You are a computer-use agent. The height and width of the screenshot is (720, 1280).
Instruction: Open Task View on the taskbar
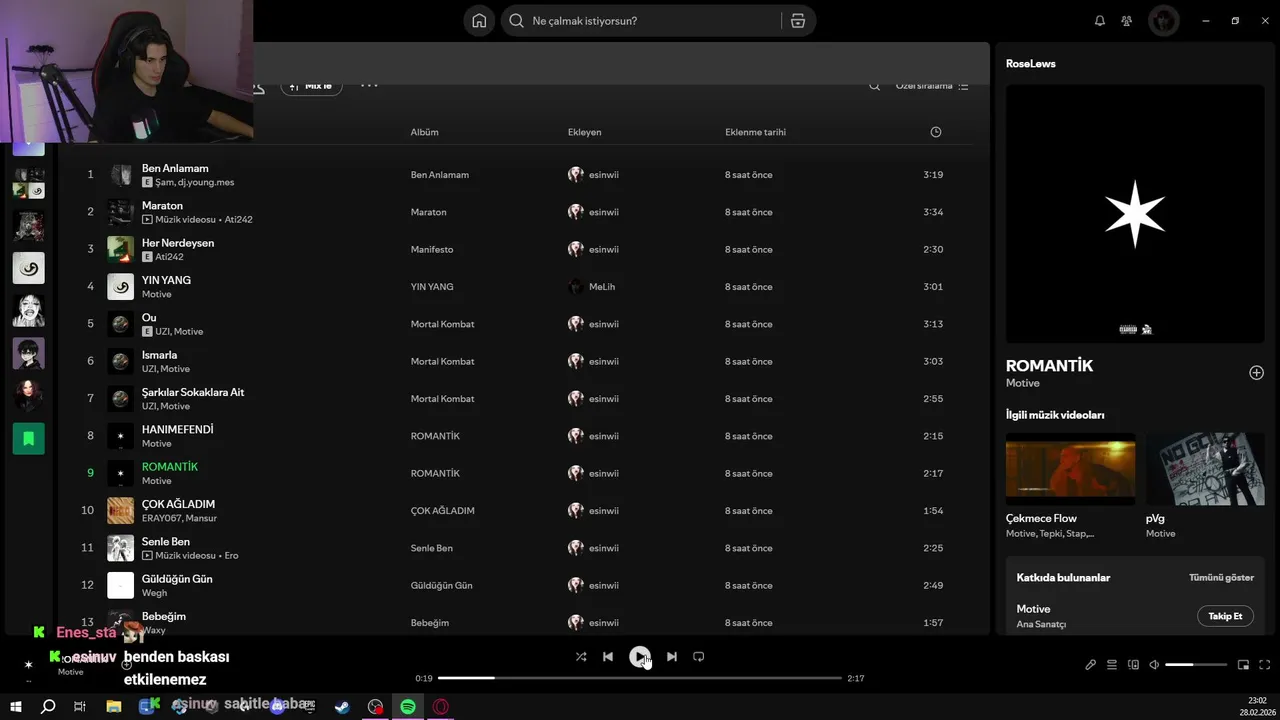[80, 707]
